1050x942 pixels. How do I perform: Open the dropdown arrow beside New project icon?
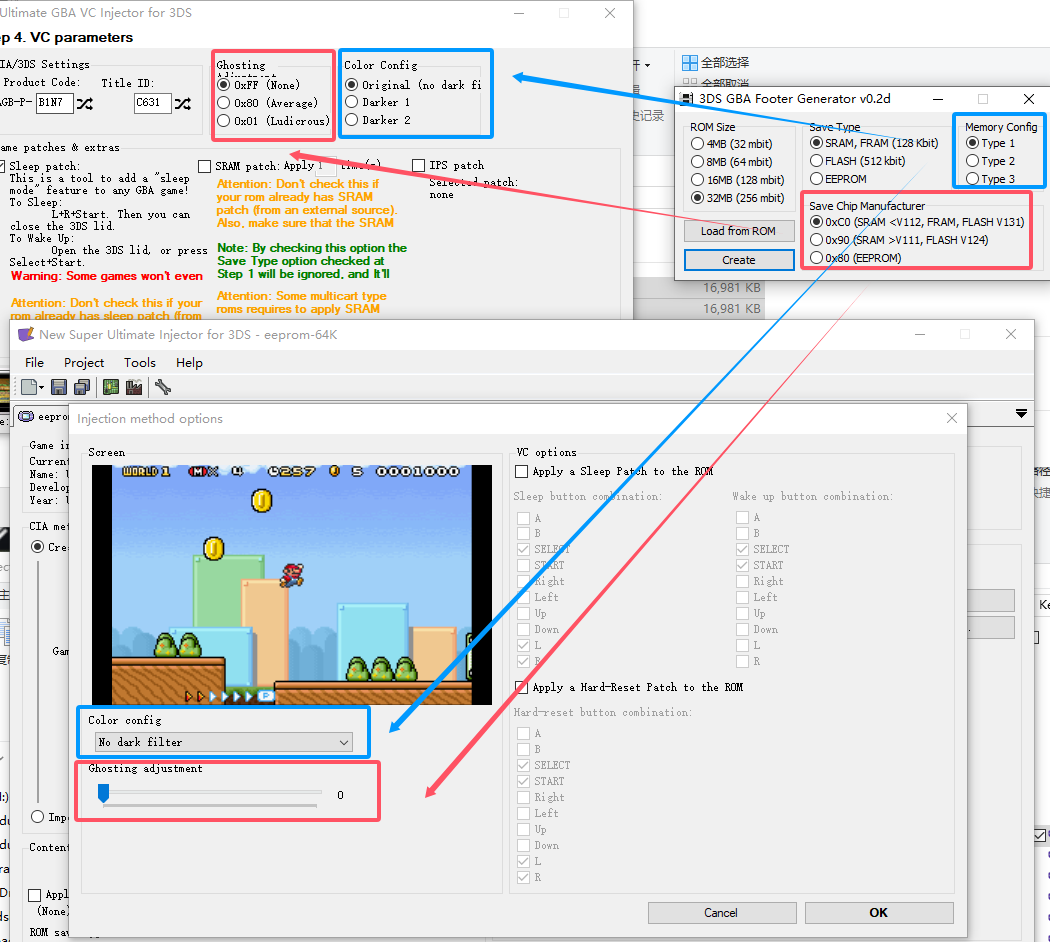click(x=42, y=388)
